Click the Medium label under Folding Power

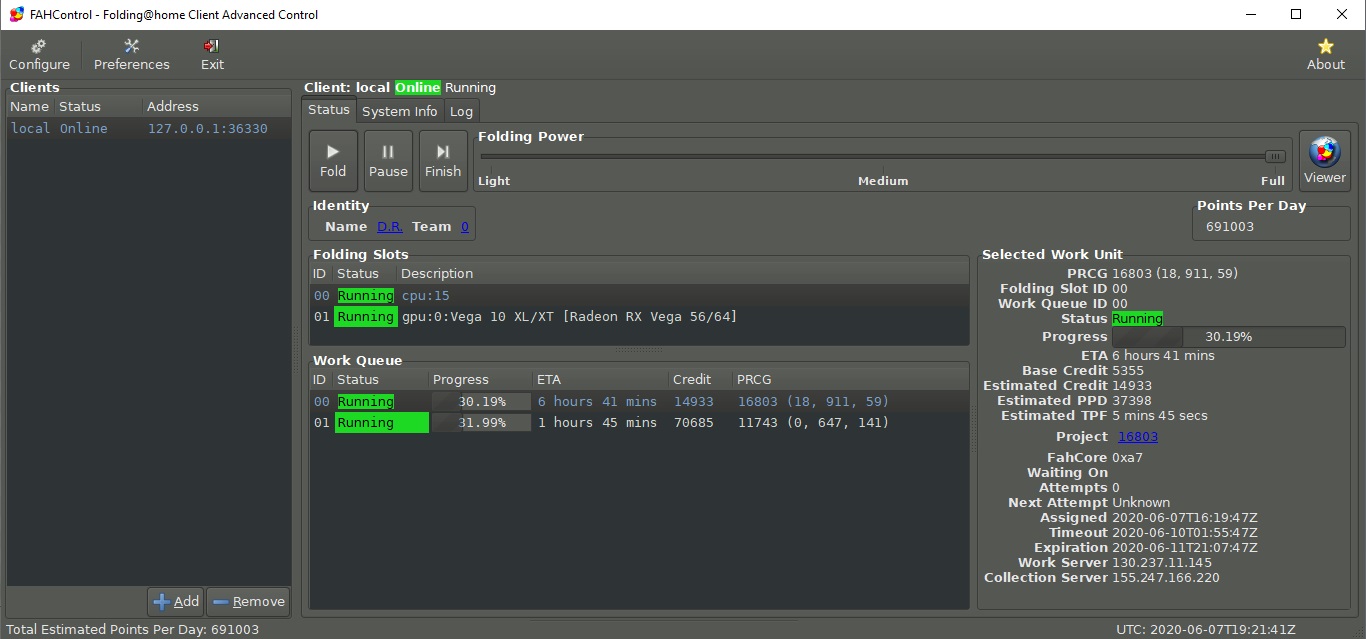click(x=883, y=181)
